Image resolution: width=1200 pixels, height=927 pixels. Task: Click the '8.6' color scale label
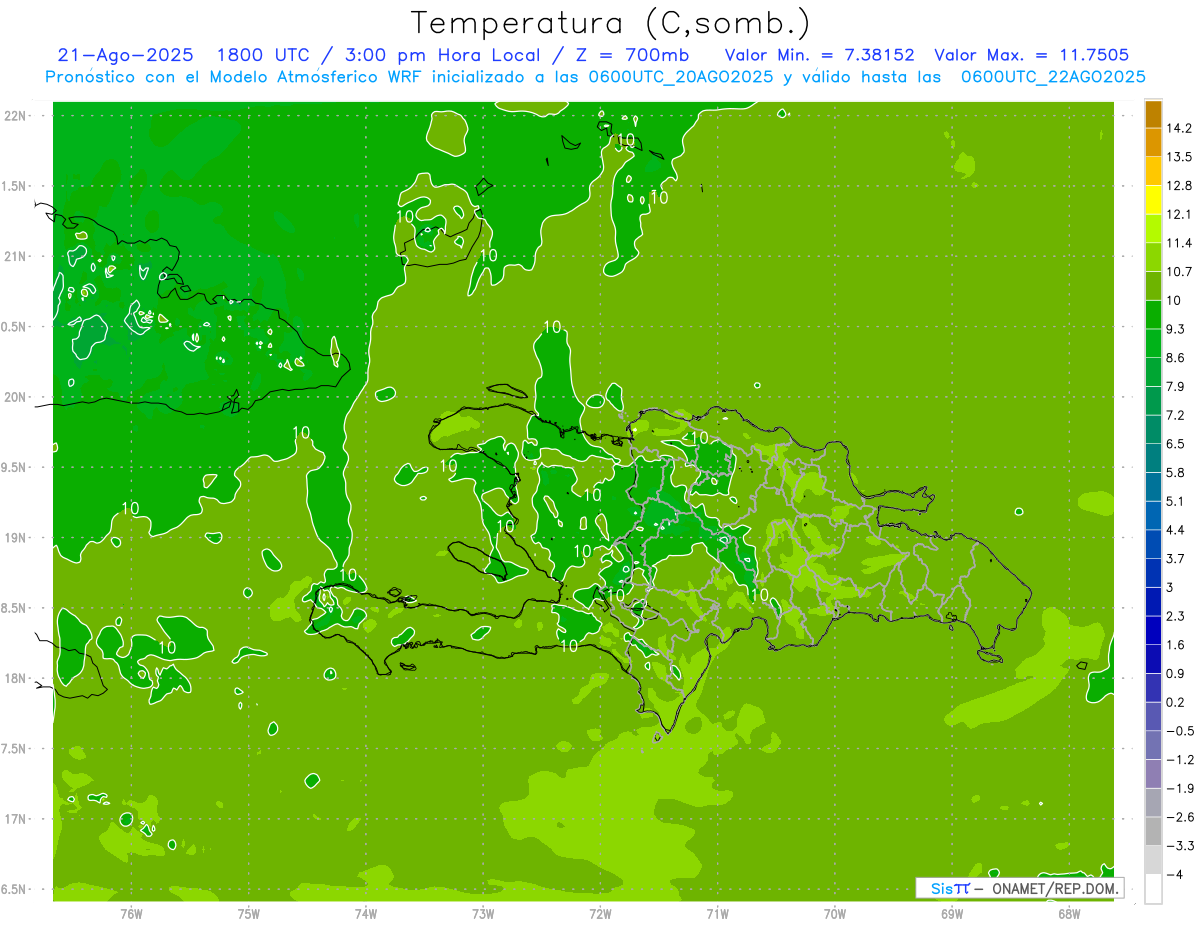(x=1175, y=358)
